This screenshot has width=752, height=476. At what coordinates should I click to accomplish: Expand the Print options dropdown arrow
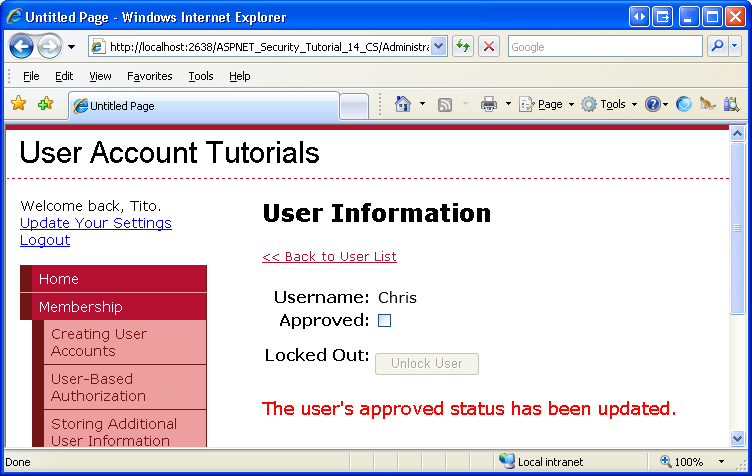tap(508, 104)
